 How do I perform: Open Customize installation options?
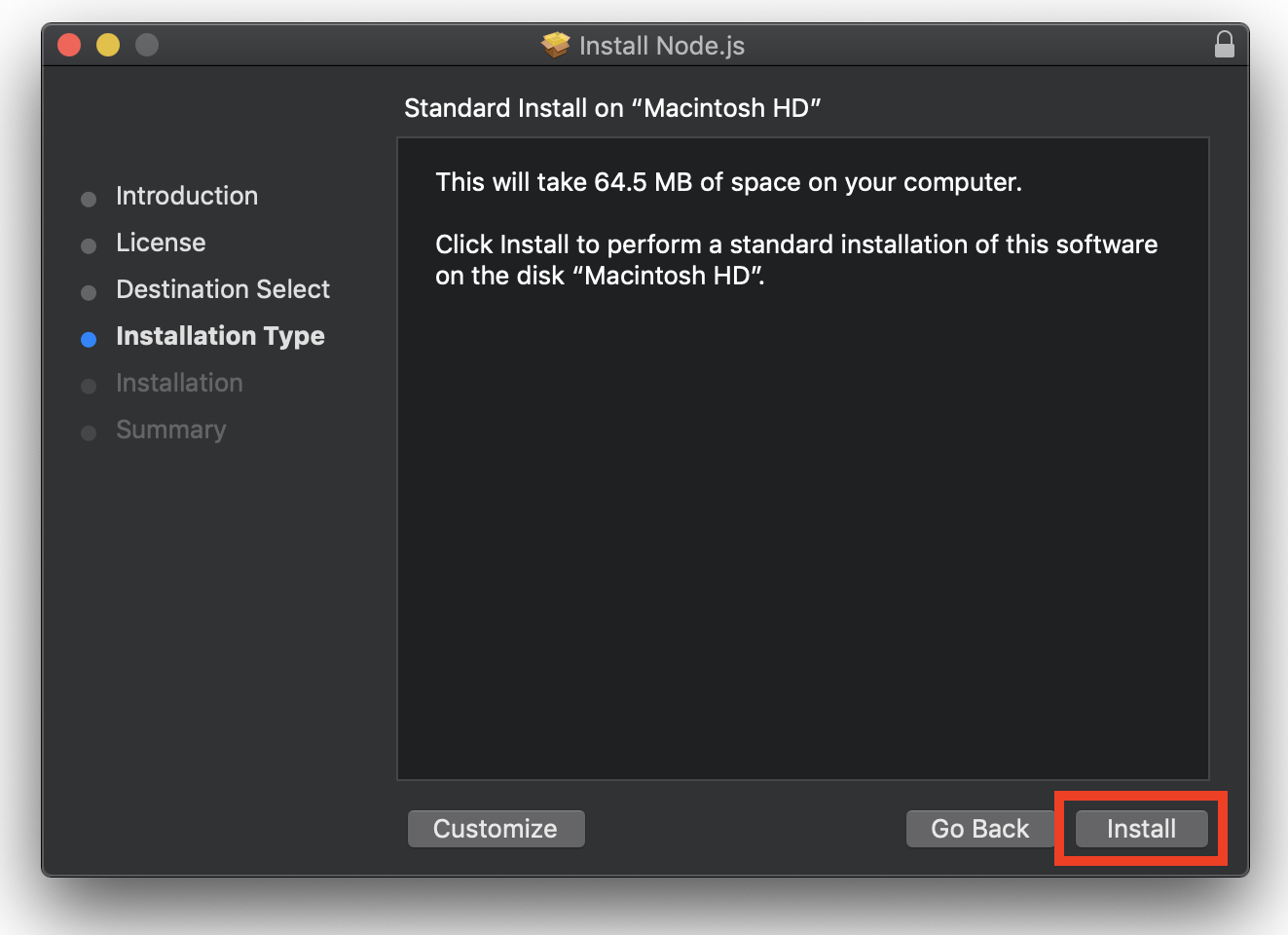click(496, 829)
